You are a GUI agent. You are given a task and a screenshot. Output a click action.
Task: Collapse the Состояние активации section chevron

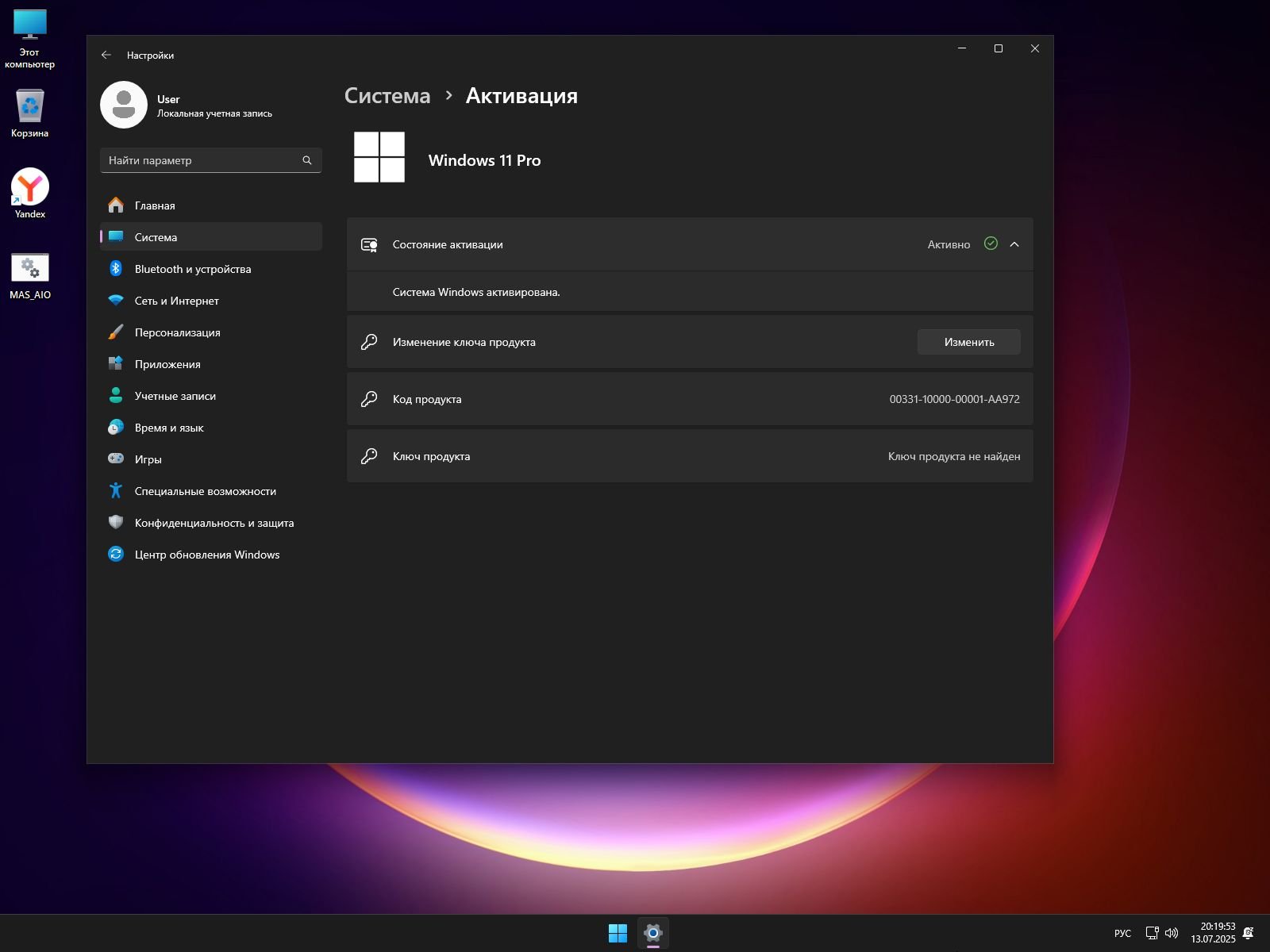pyautogui.click(x=1014, y=244)
